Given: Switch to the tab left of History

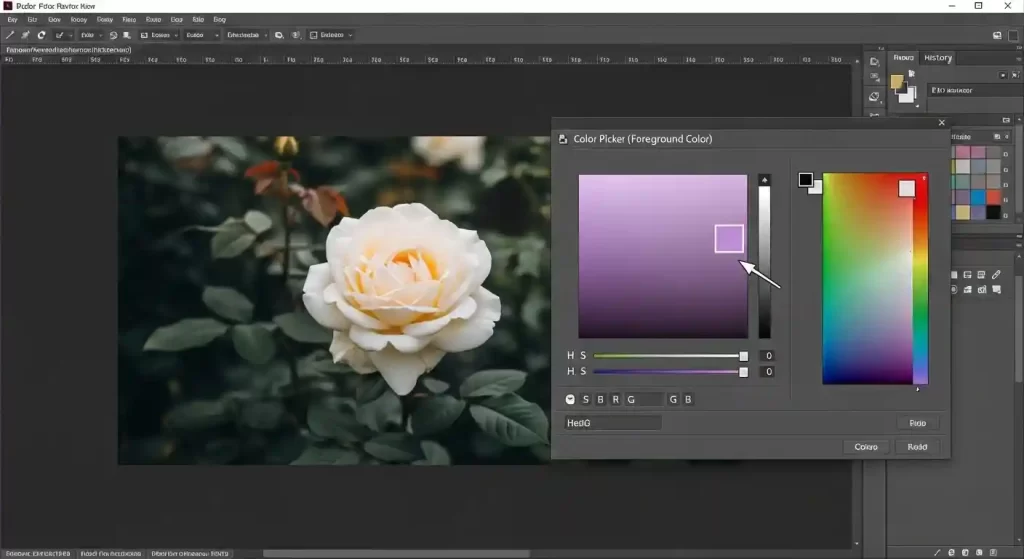Looking at the screenshot, I should pyautogui.click(x=903, y=58).
